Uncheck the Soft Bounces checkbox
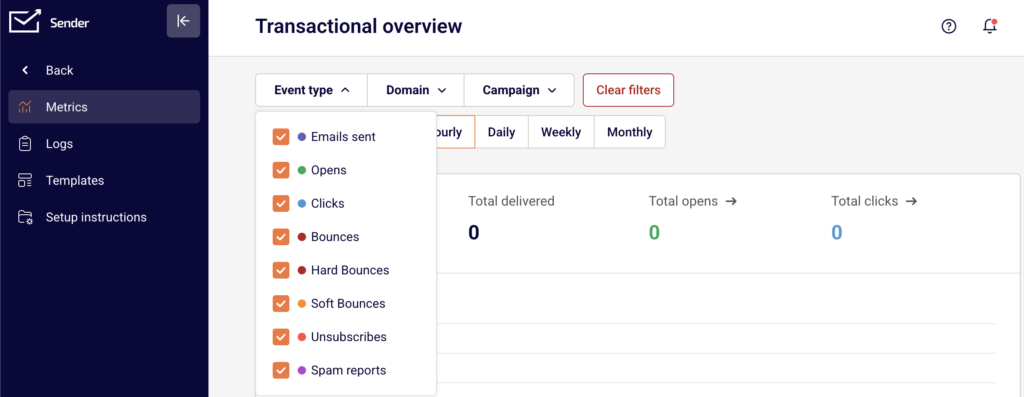Screen dimensions: 1024x397 pos(281,304)
